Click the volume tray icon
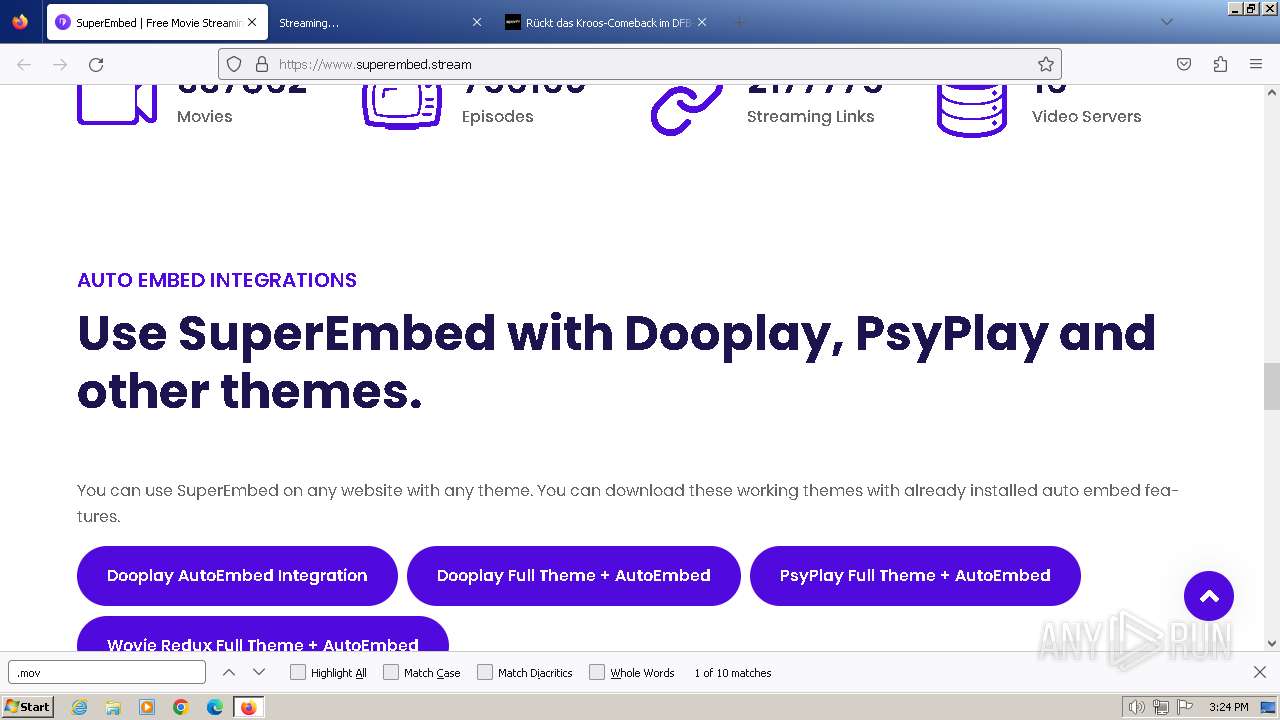This screenshot has width=1280, height=720. coord(1137,707)
